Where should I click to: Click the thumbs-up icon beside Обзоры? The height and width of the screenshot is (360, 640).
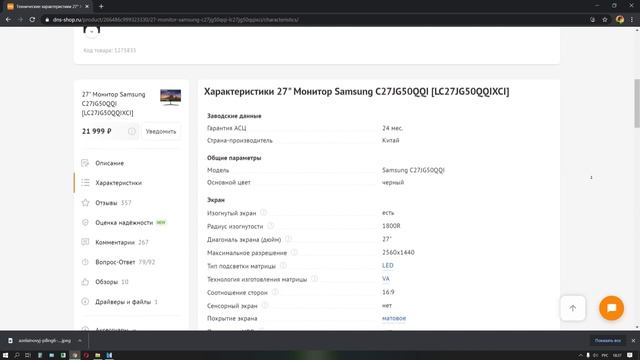[x=85, y=282]
